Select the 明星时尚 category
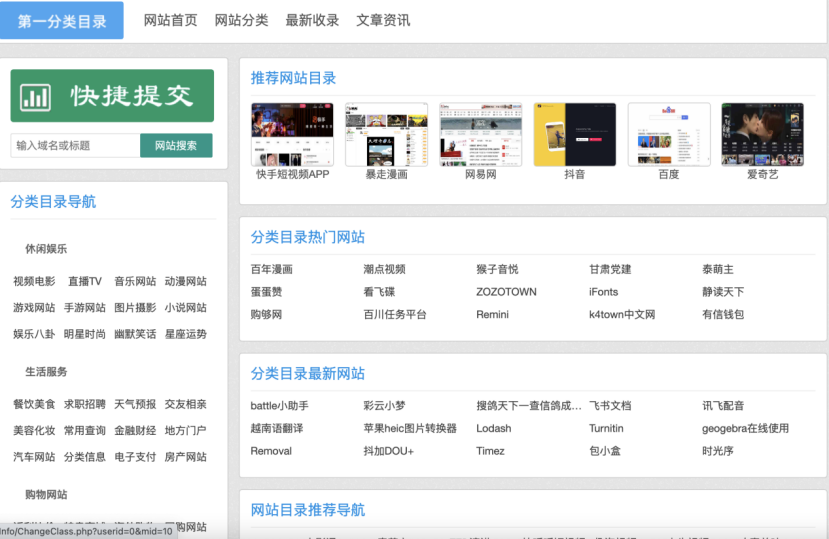The width and height of the screenshot is (829, 539). point(85,334)
